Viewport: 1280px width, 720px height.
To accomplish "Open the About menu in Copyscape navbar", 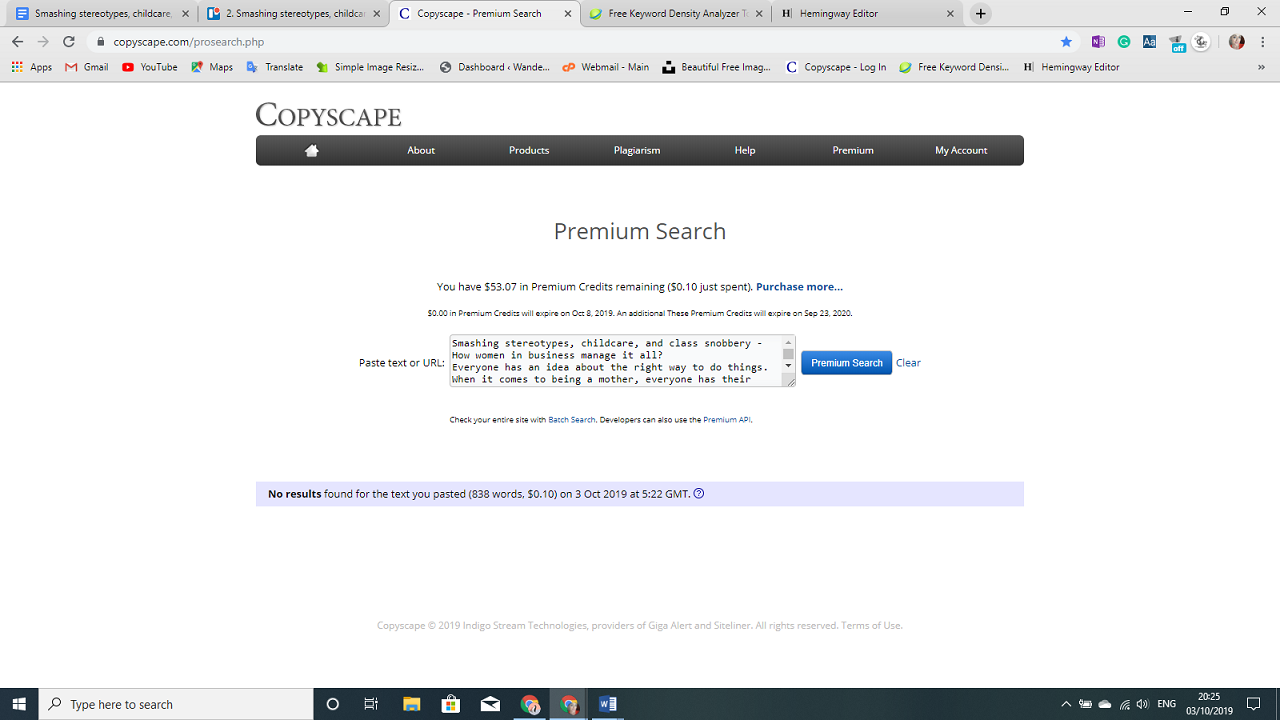I will point(421,150).
